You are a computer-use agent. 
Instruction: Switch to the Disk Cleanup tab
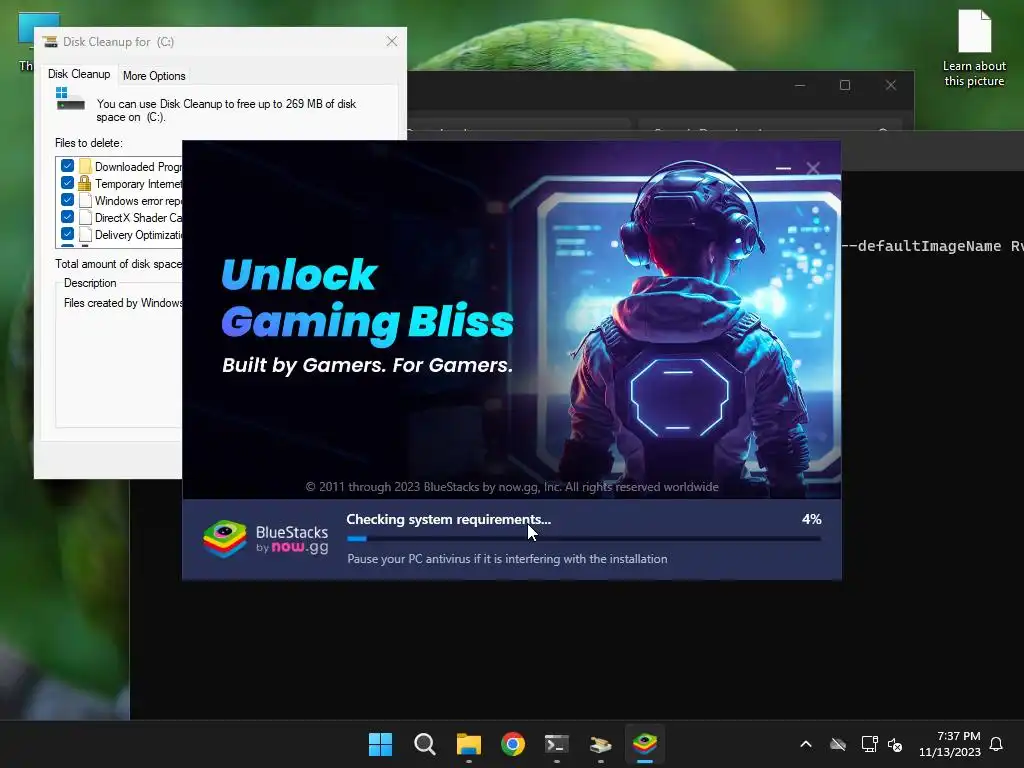point(79,74)
